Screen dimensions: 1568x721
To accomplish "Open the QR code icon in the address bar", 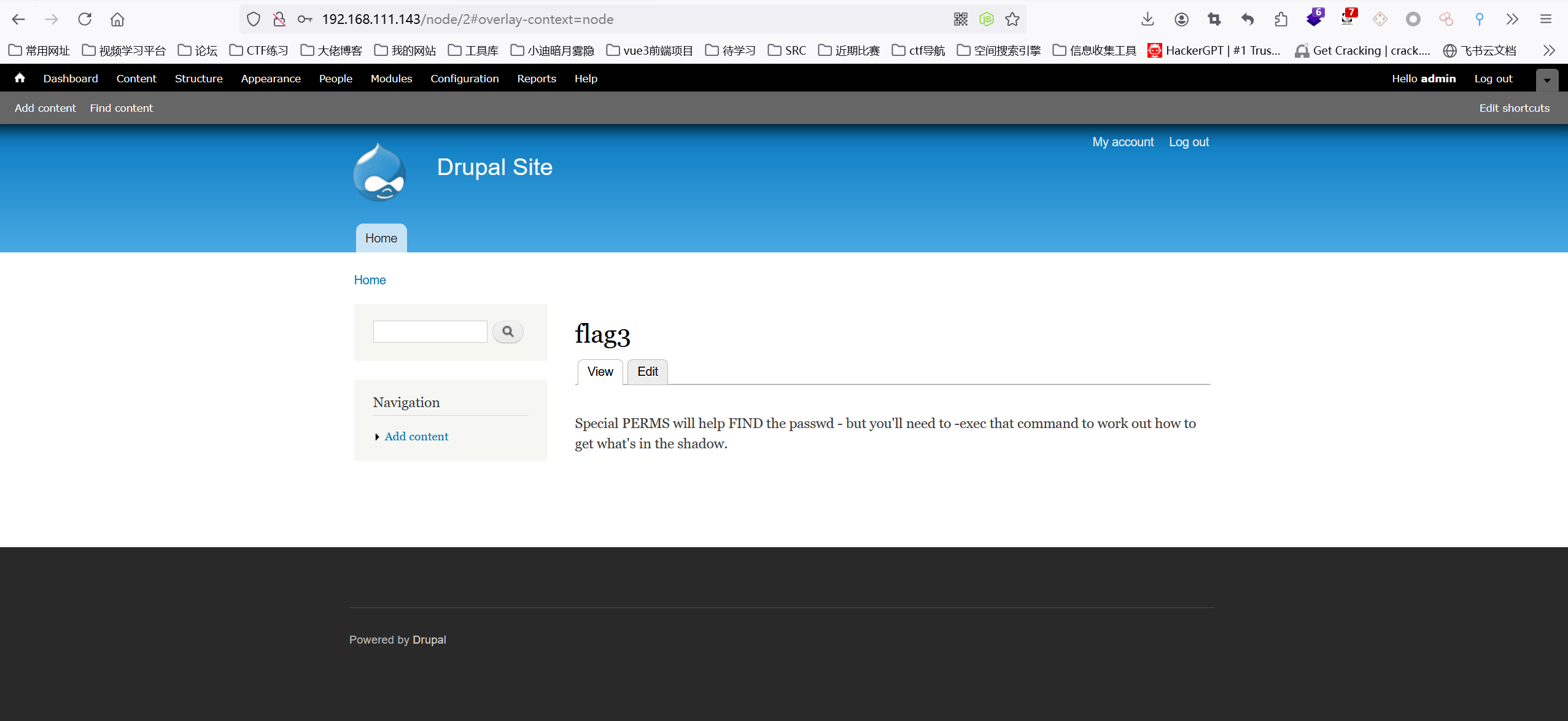I will [x=960, y=19].
